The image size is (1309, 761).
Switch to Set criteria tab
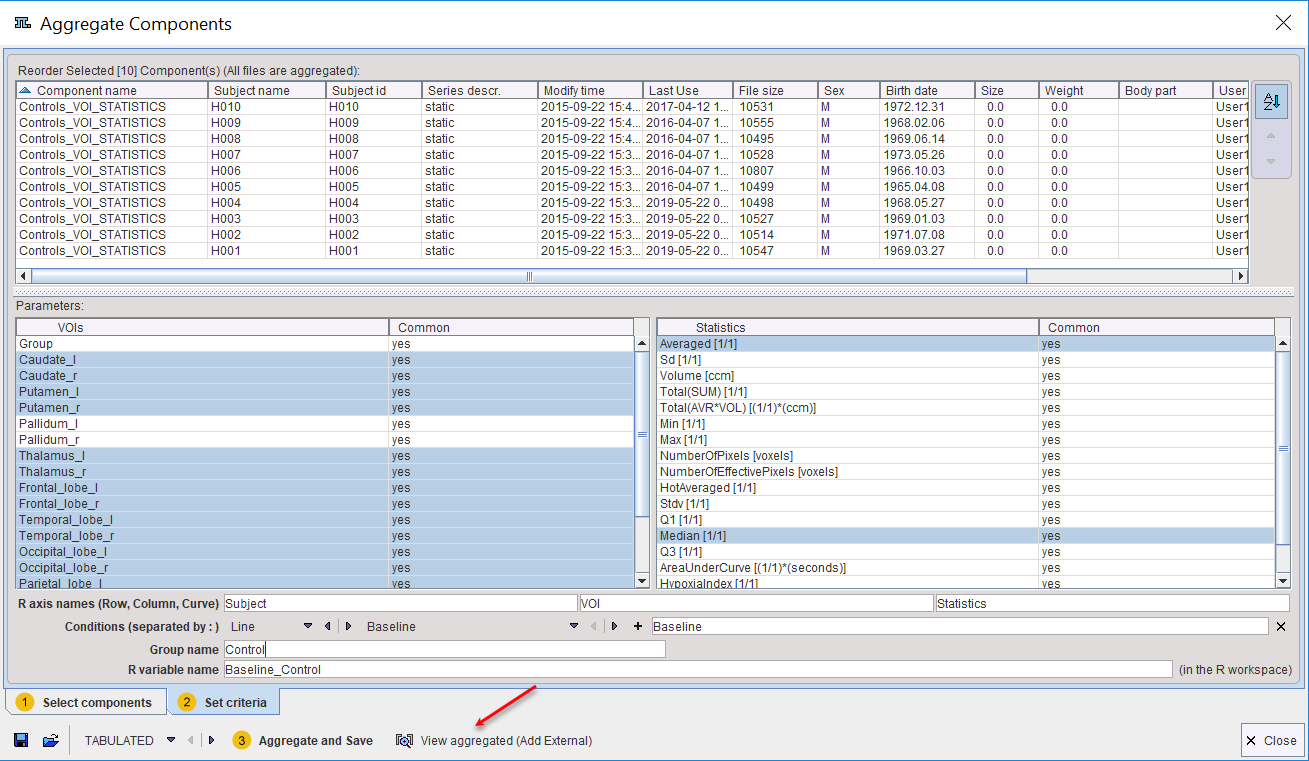click(224, 702)
